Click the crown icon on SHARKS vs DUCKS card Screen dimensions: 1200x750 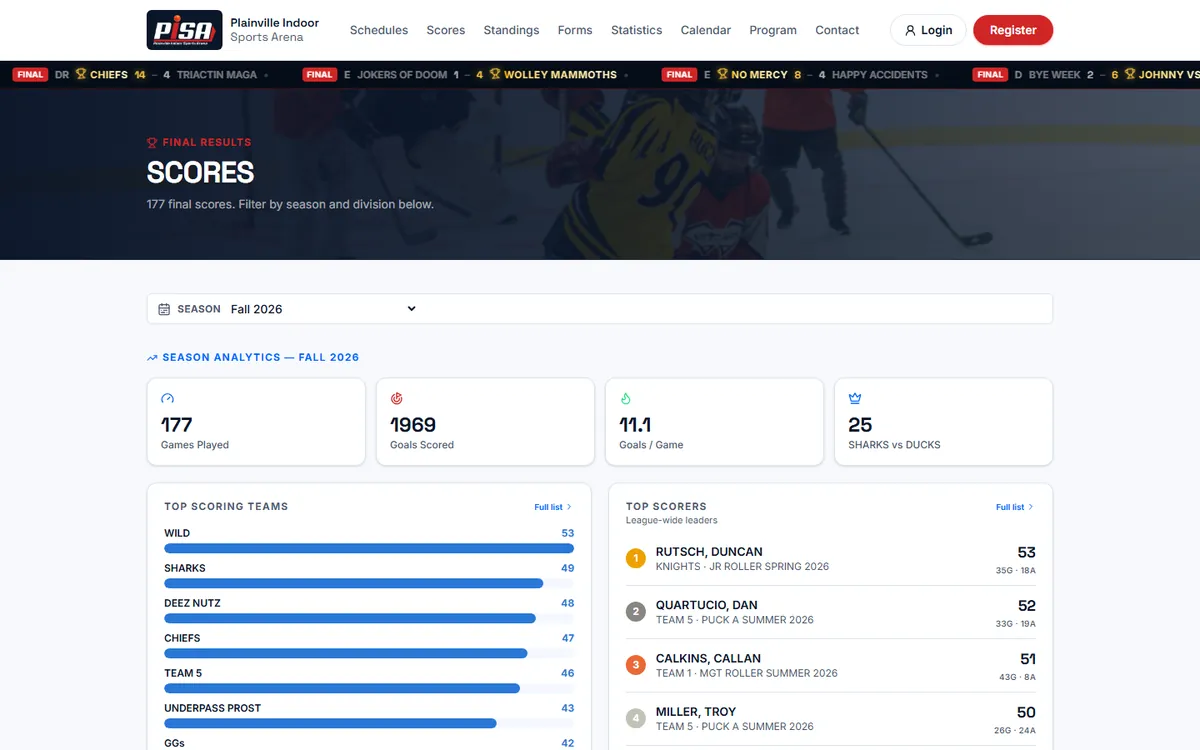855,398
